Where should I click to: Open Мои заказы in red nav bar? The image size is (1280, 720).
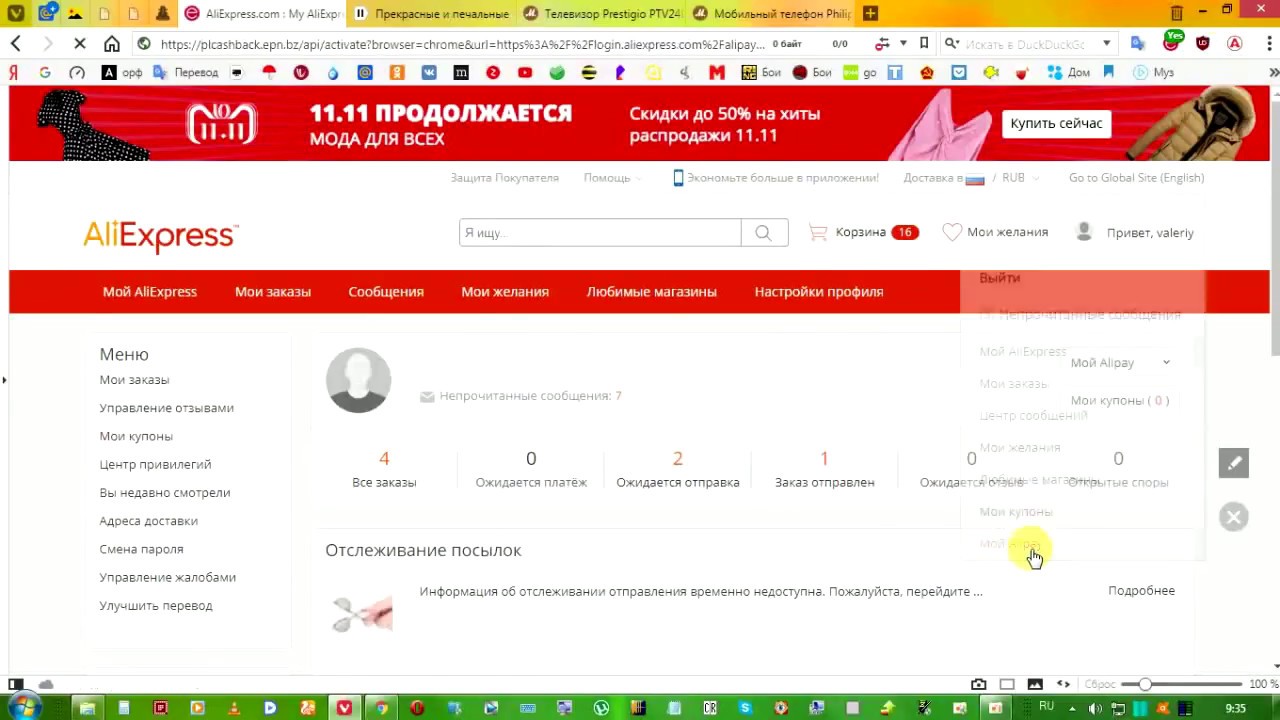(x=273, y=292)
